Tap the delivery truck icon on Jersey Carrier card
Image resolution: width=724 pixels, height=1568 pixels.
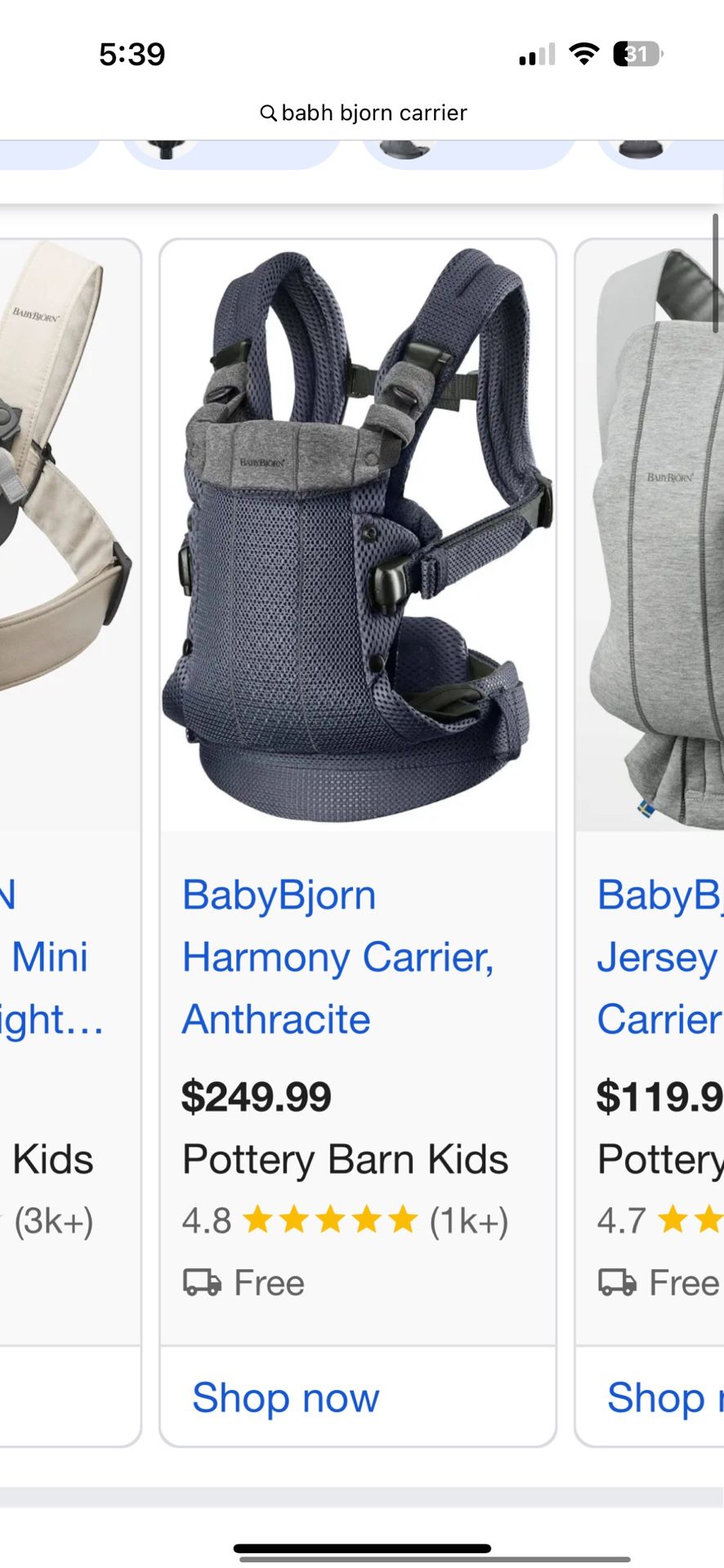click(x=617, y=1283)
